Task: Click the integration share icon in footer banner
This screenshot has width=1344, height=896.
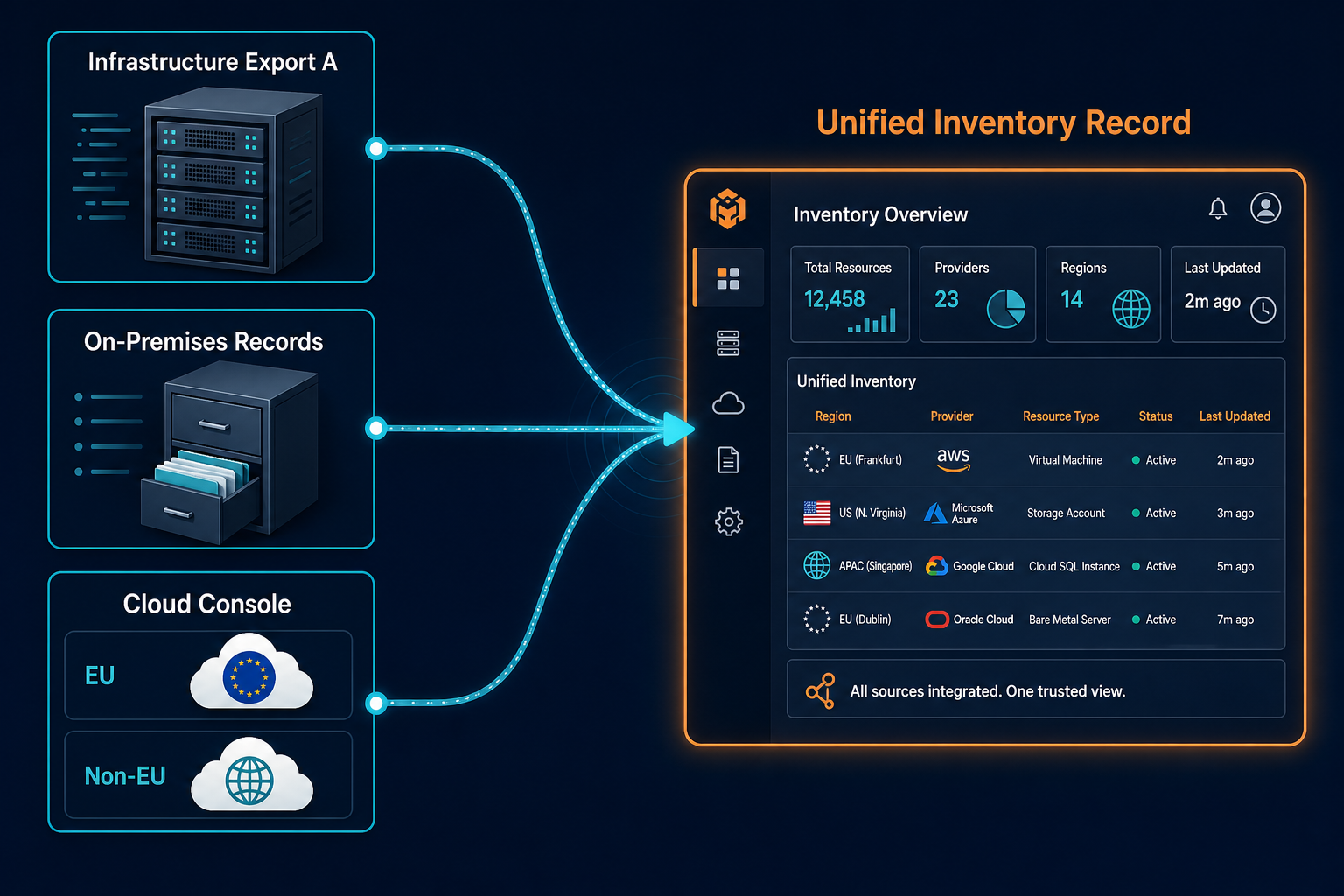Action: coord(820,690)
